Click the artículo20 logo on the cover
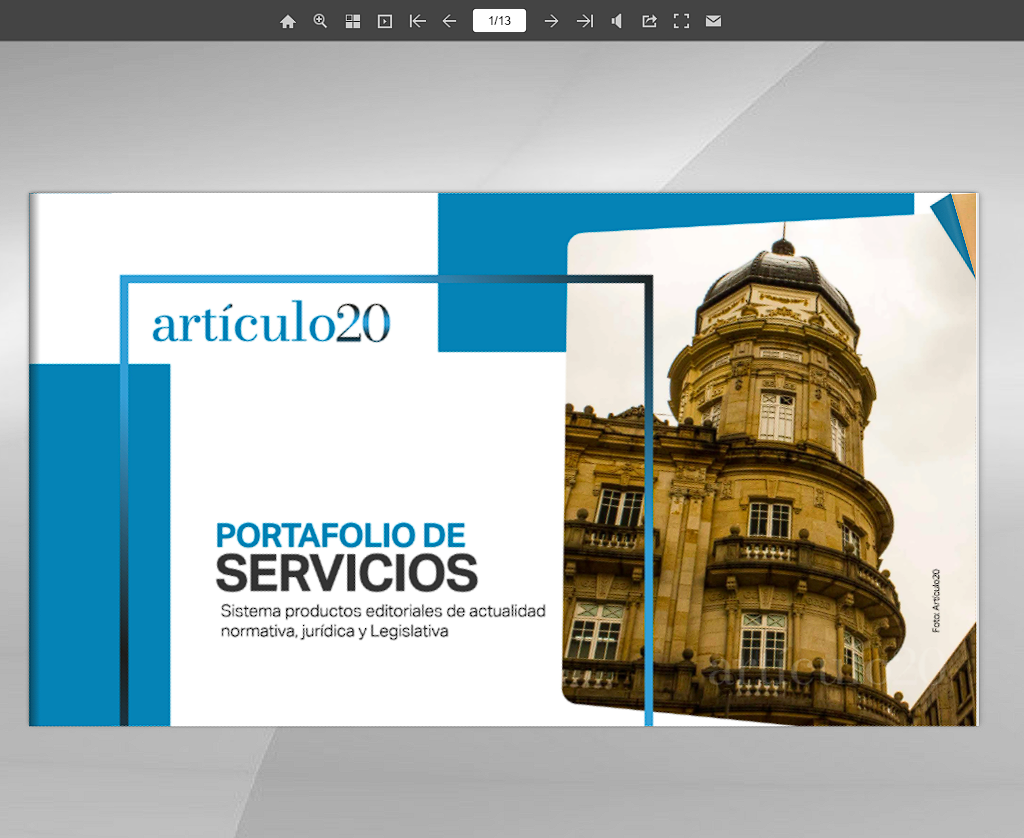Screen dimensions: 1024x838 pos(271,322)
